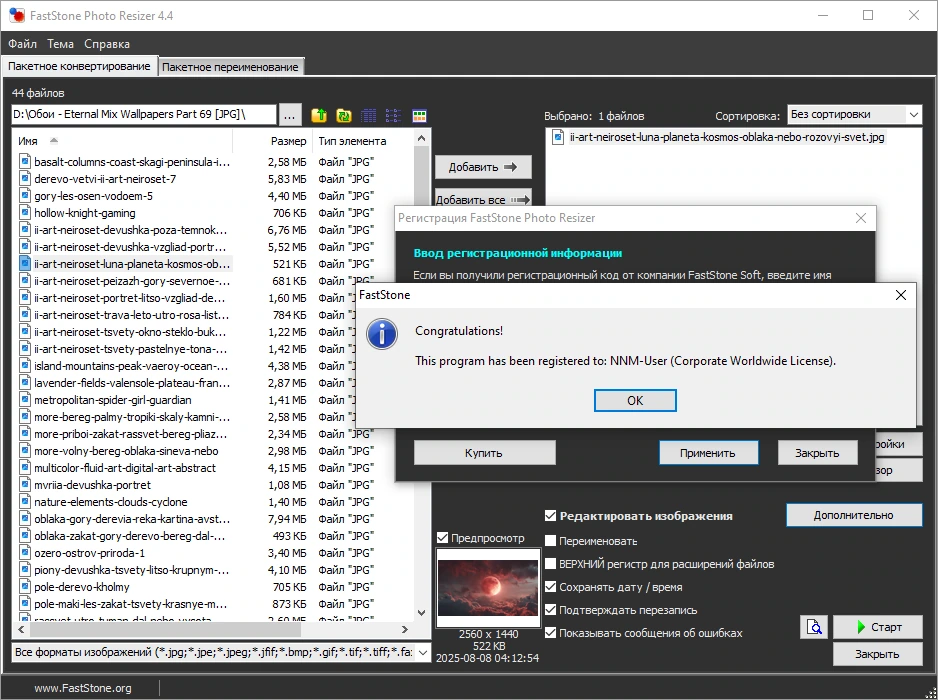Select file oblaka-zakat-gory-derevo-bereg-dal
Image resolution: width=938 pixels, height=700 pixels.
pos(130,535)
